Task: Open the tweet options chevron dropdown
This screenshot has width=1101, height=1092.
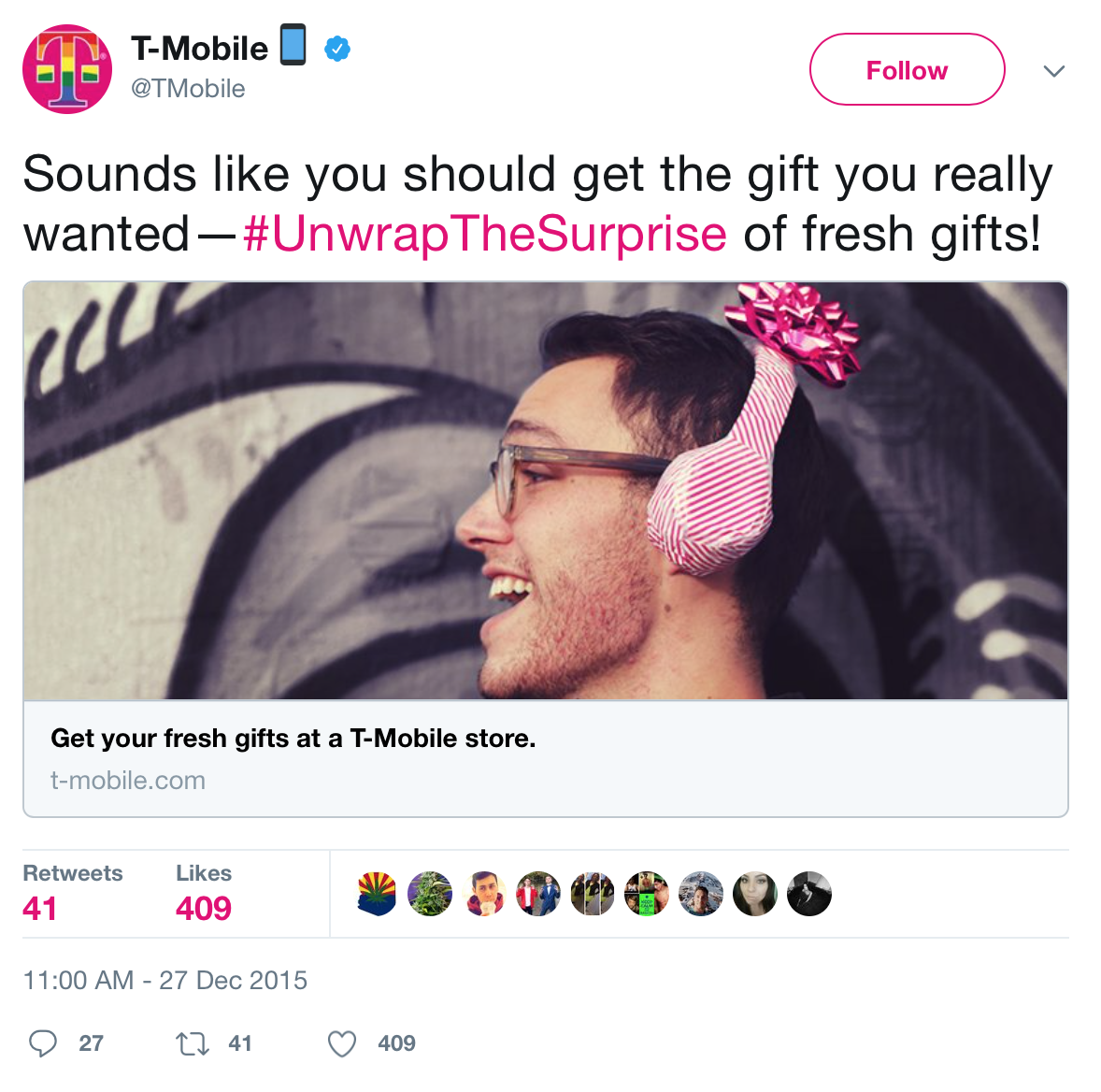Action: click(1054, 70)
